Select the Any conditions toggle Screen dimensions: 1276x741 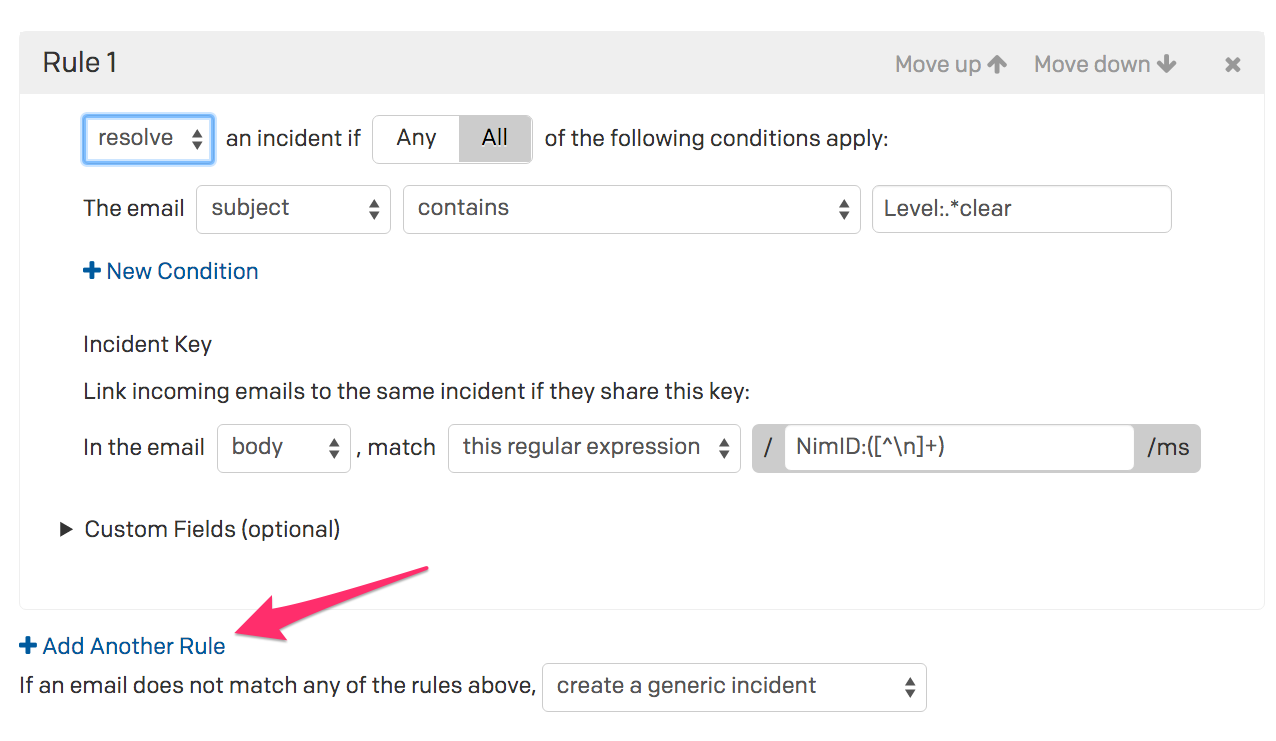416,139
